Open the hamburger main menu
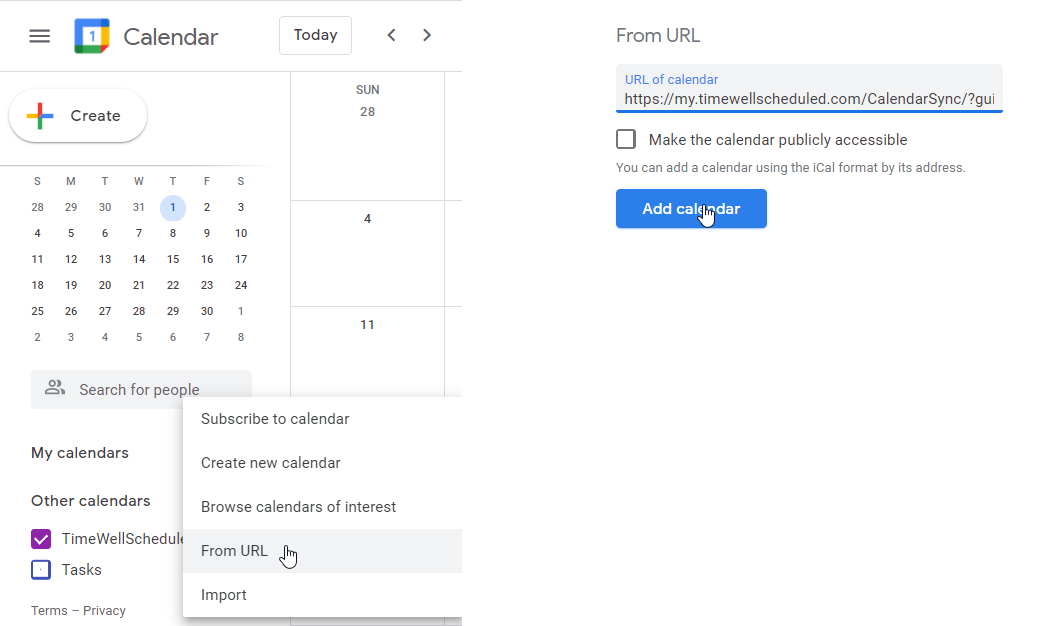The width and height of the screenshot is (1044, 626). tap(39, 37)
